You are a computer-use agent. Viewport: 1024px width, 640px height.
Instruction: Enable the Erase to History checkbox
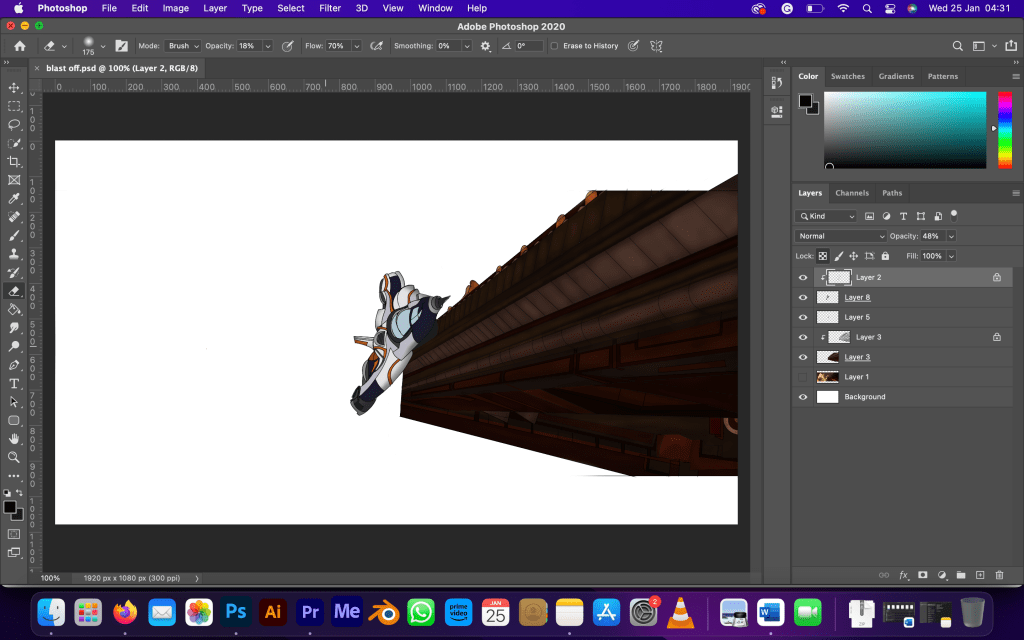click(x=555, y=46)
